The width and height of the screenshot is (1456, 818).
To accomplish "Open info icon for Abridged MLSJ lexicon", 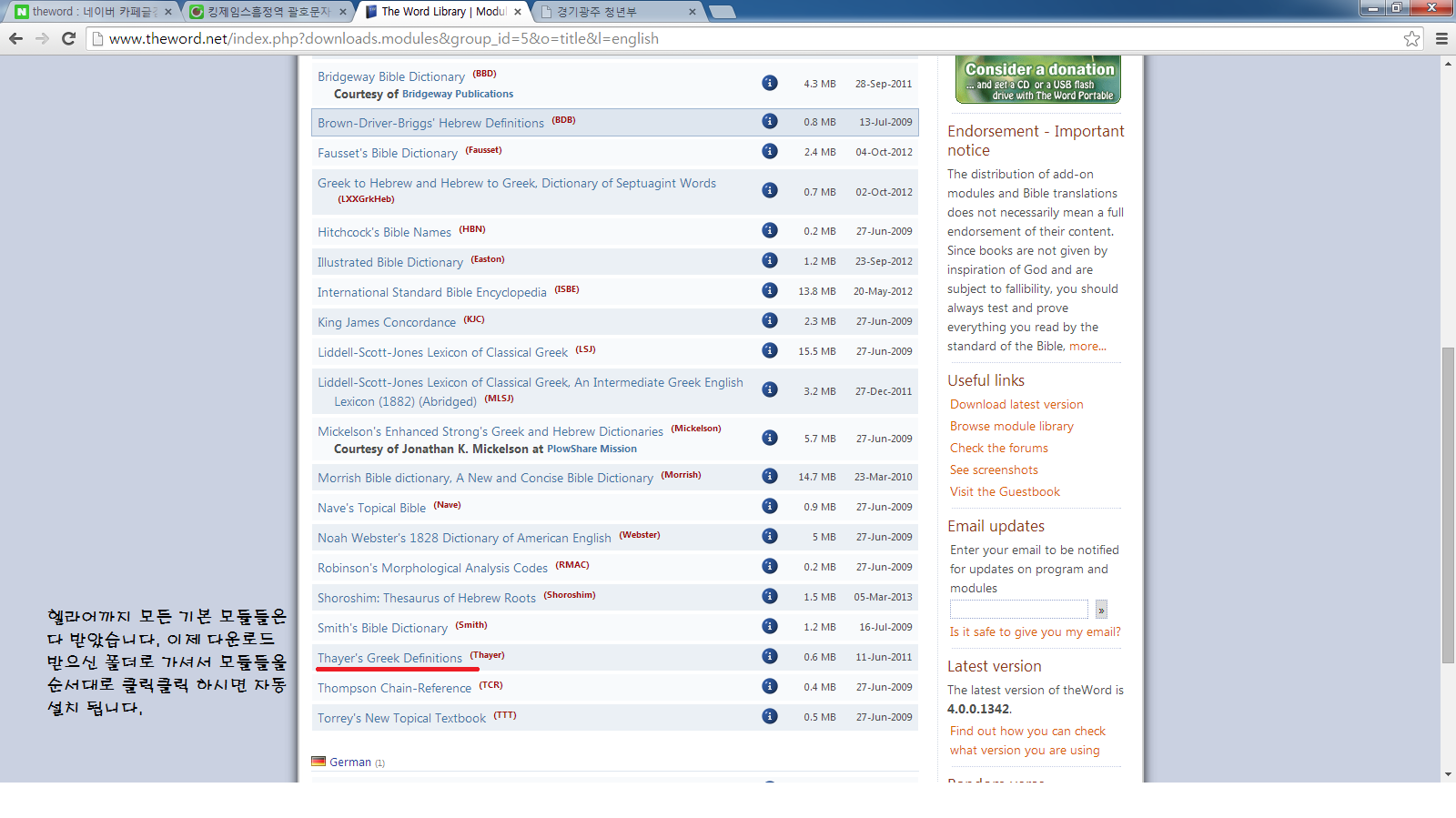I will tap(770, 389).
